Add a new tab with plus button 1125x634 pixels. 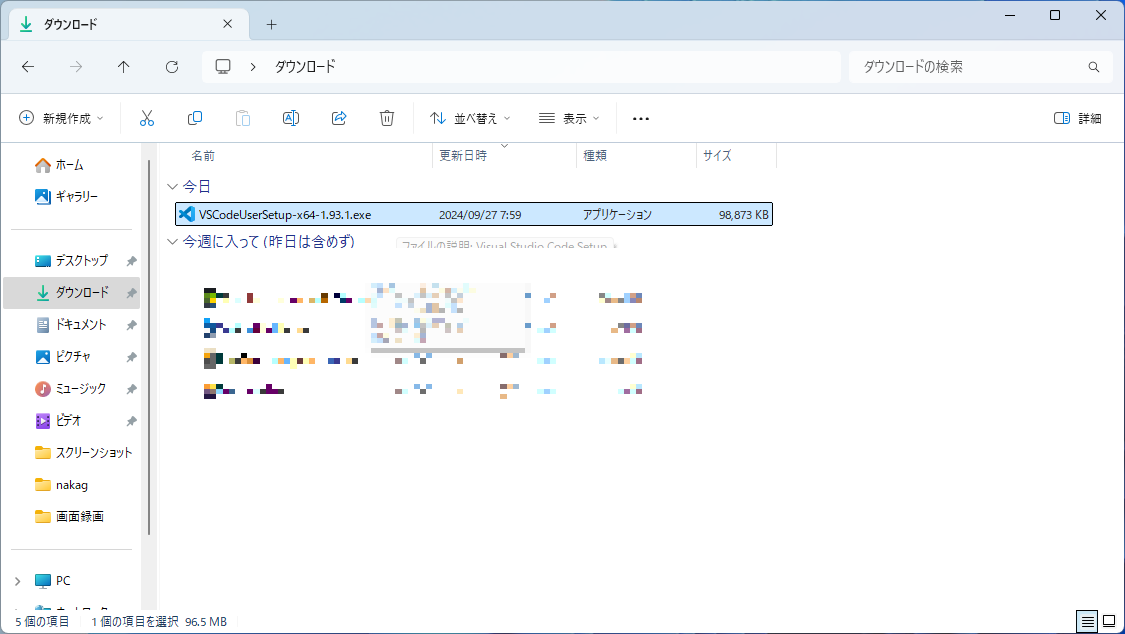pyautogui.click(x=271, y=24)
